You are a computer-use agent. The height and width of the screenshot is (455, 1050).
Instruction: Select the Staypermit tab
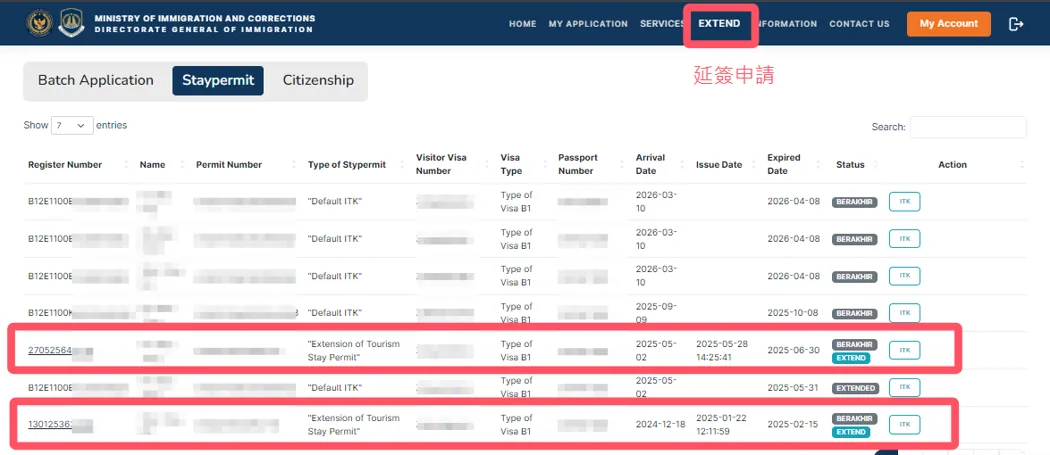click(x=218, y=80)
